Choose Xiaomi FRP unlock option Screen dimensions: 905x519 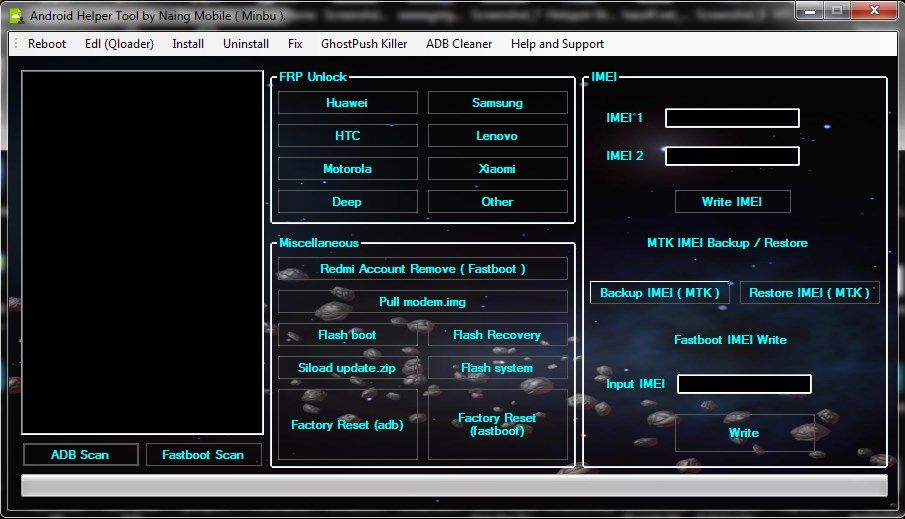pyautogui.click(x=497, y=169)
